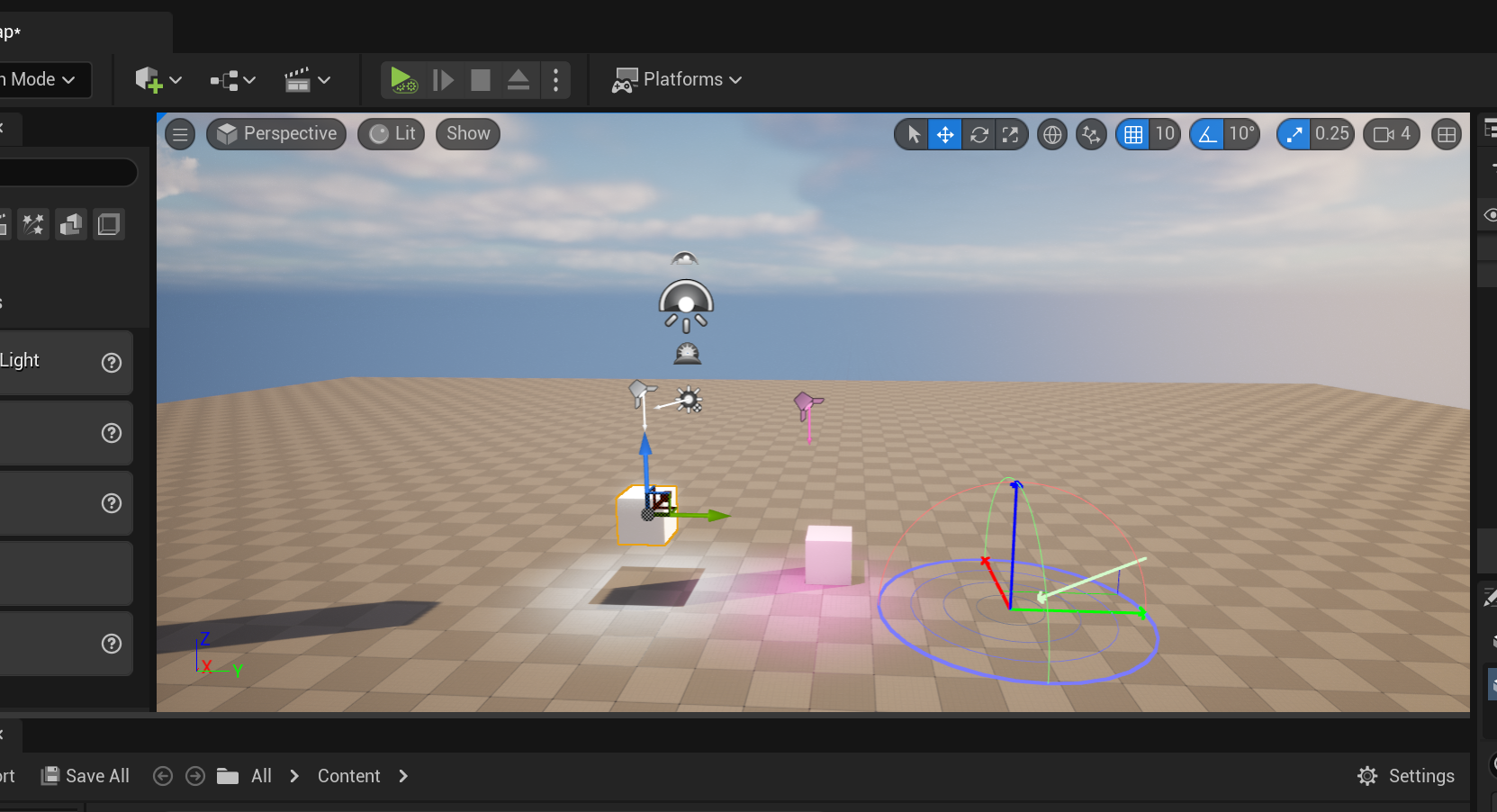Select the pink spot light actor

807,404
